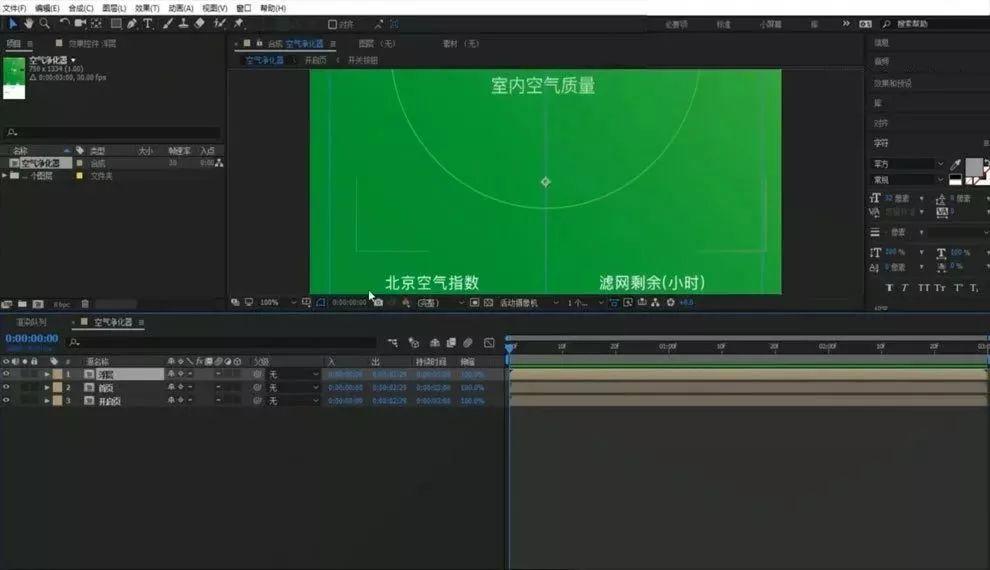Toggle the Snapping checkbox in toolbar

[332, 25]
